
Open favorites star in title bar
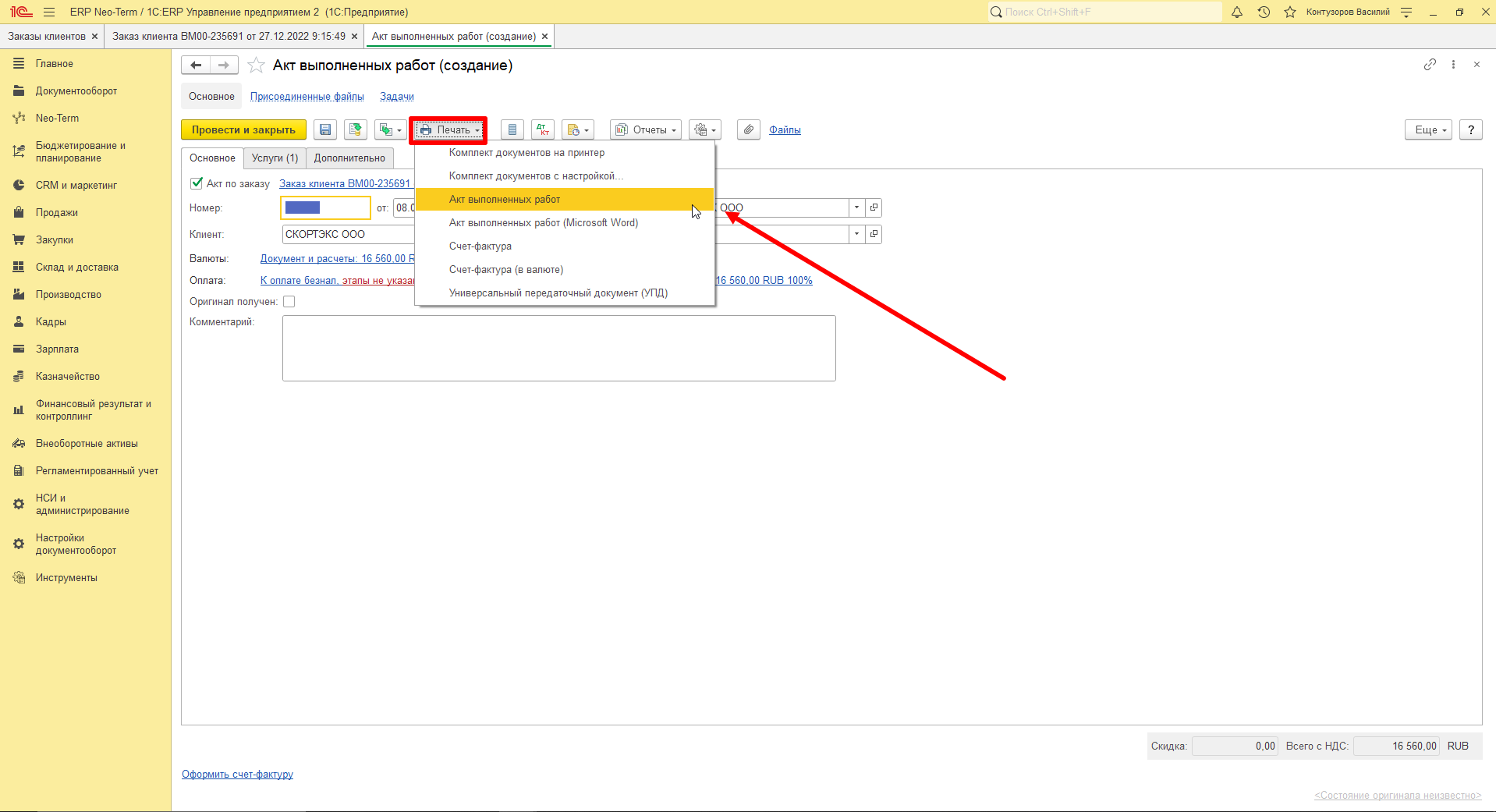click(1290, 12)
